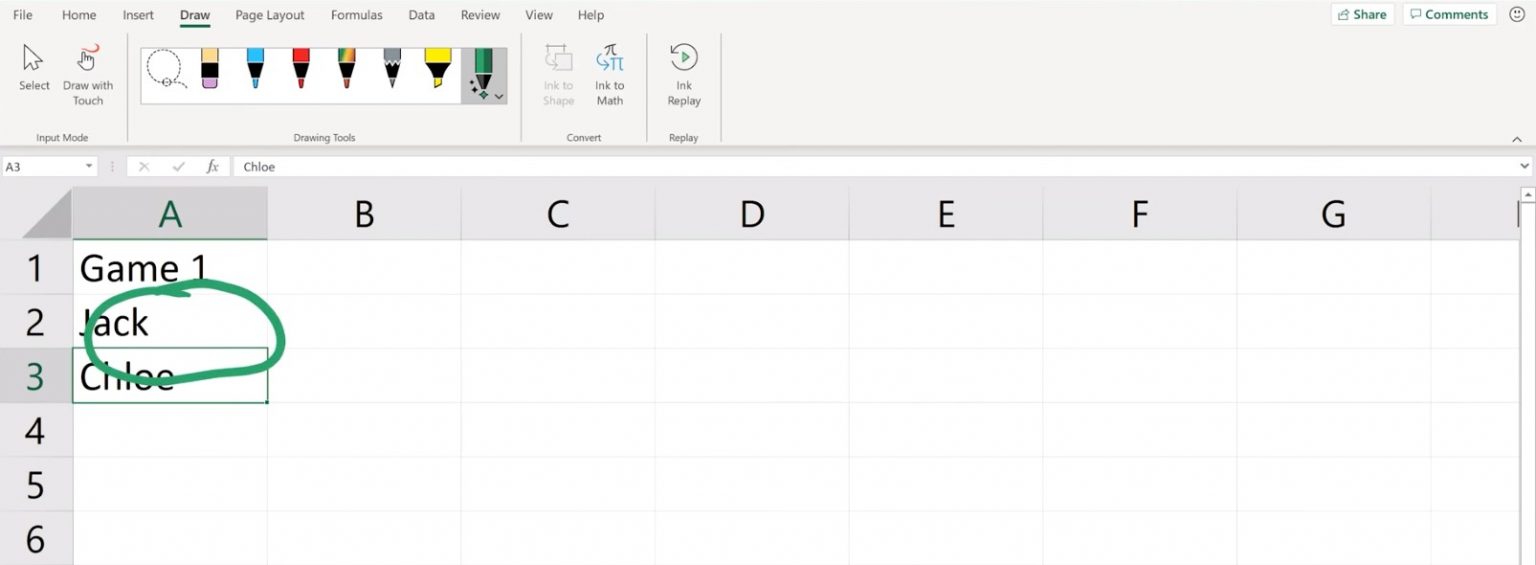
Task: Click inside the Name Box showing A3
Action: [x=42, y=167]
